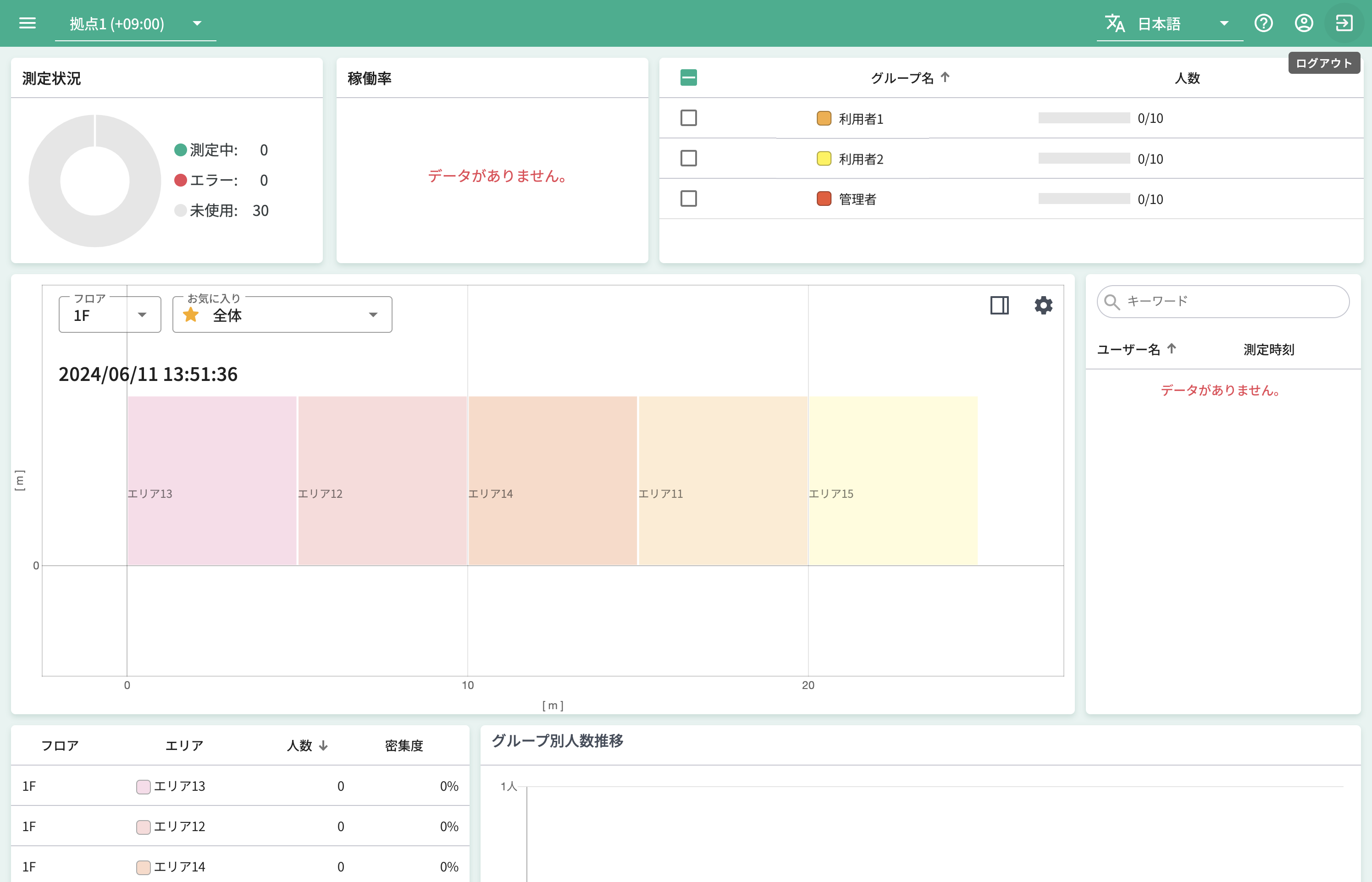Viewport: 1372px width, 882px height.
Task: Click the logout icon
Action: (1344, 23)
